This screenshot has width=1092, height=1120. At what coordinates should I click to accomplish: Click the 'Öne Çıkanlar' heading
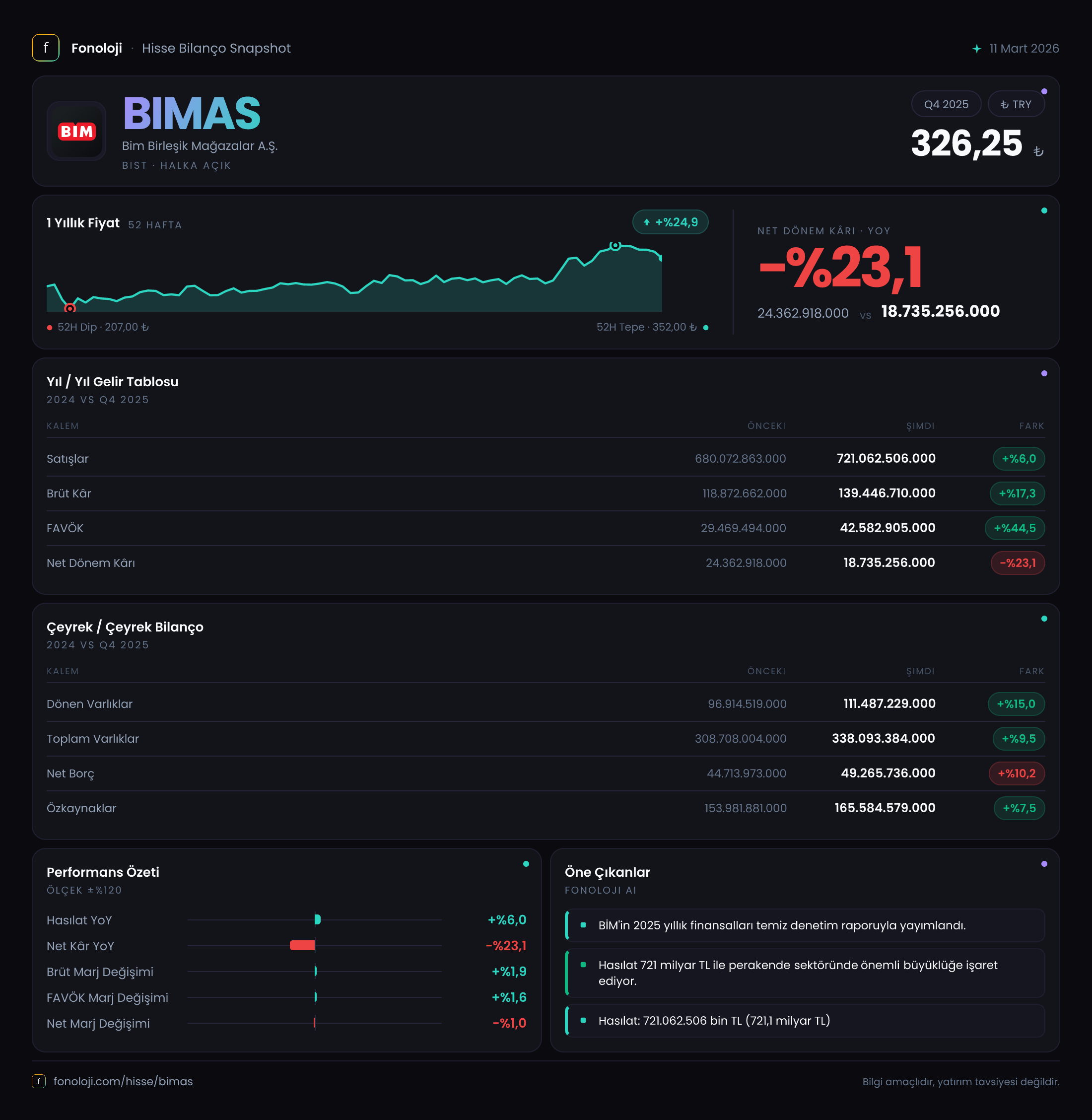tap(608, 872)
